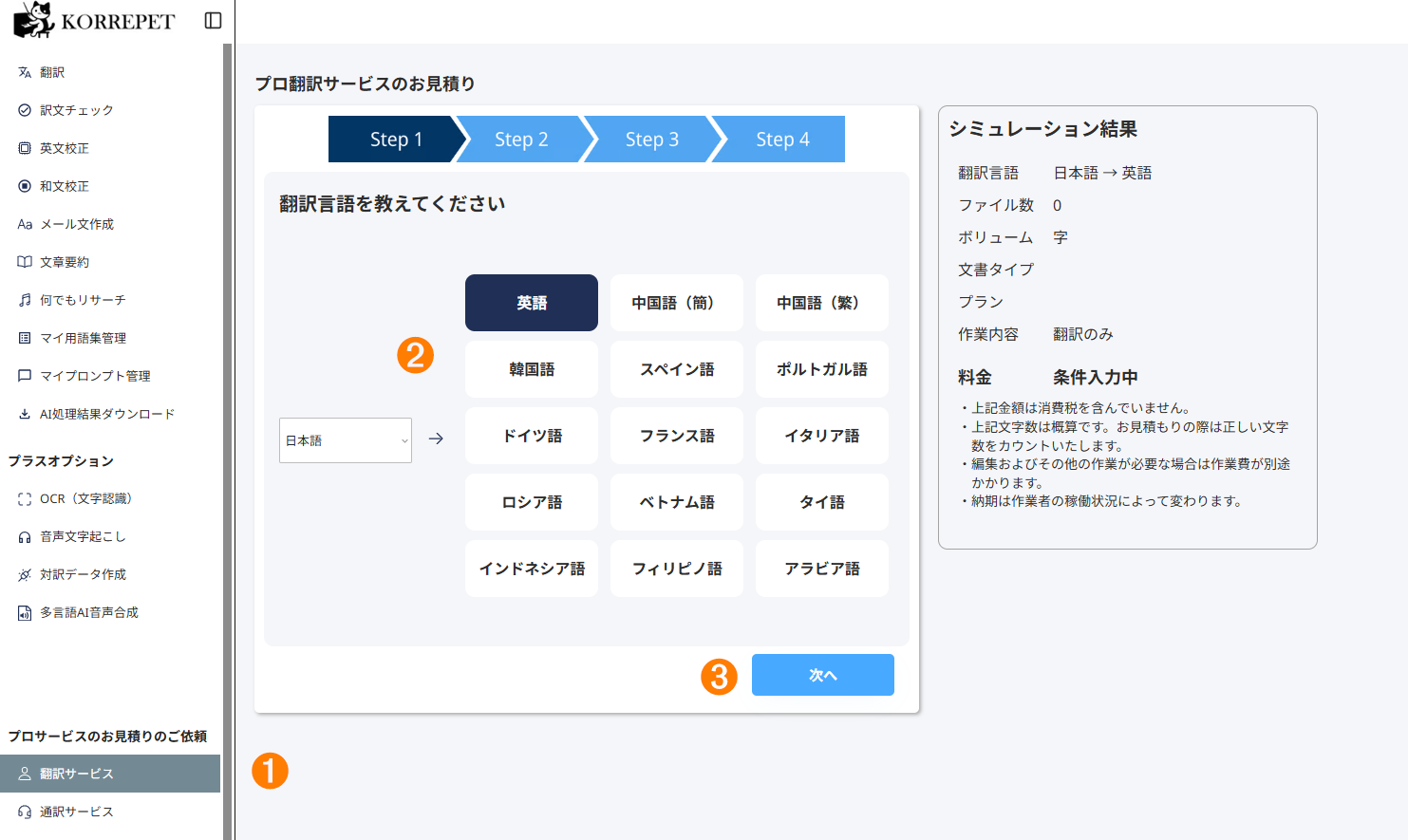Click the 多言語AI音声合成 file icon

[25, 612]
